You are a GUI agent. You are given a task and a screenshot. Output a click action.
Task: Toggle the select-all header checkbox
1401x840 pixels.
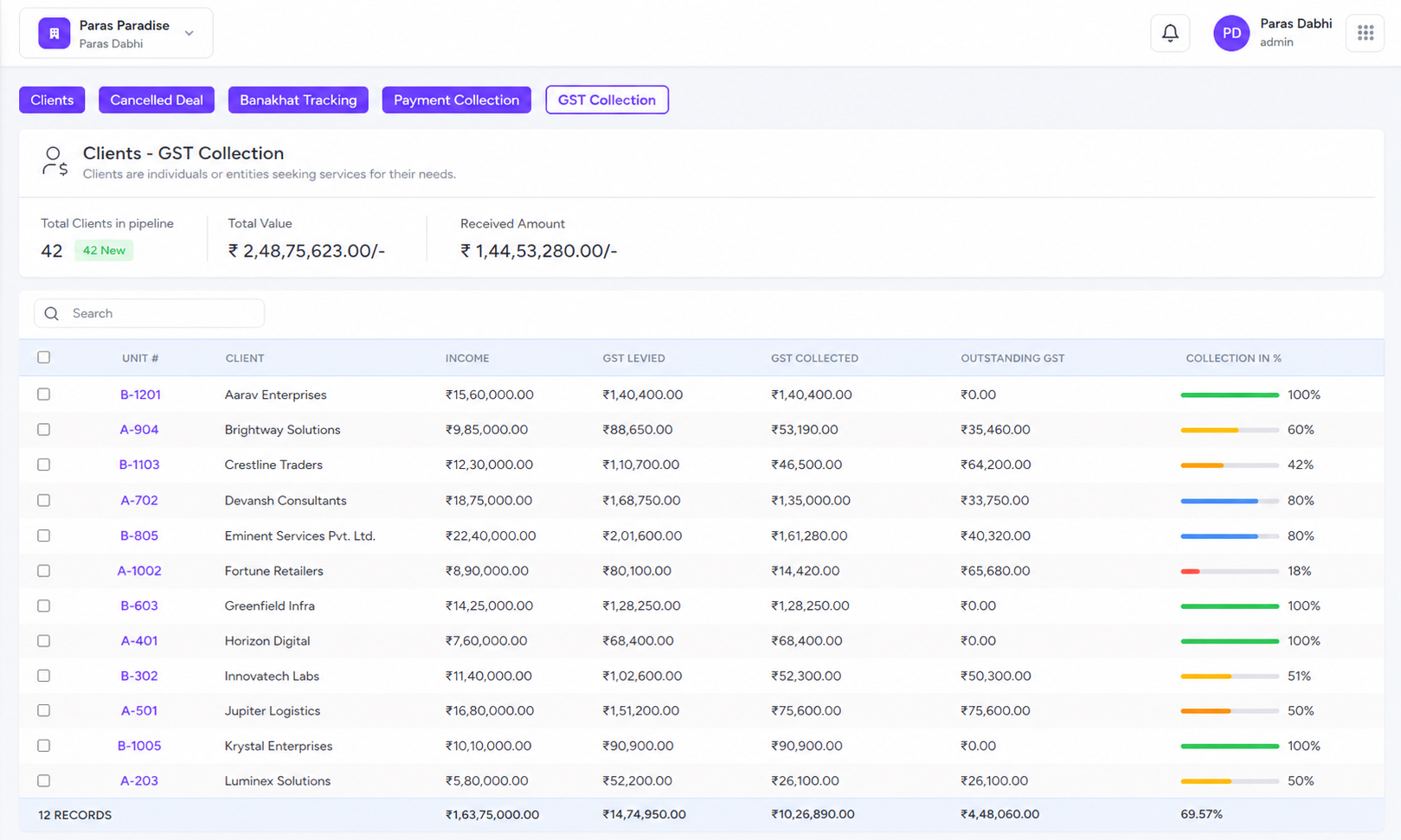pos(44,357)
